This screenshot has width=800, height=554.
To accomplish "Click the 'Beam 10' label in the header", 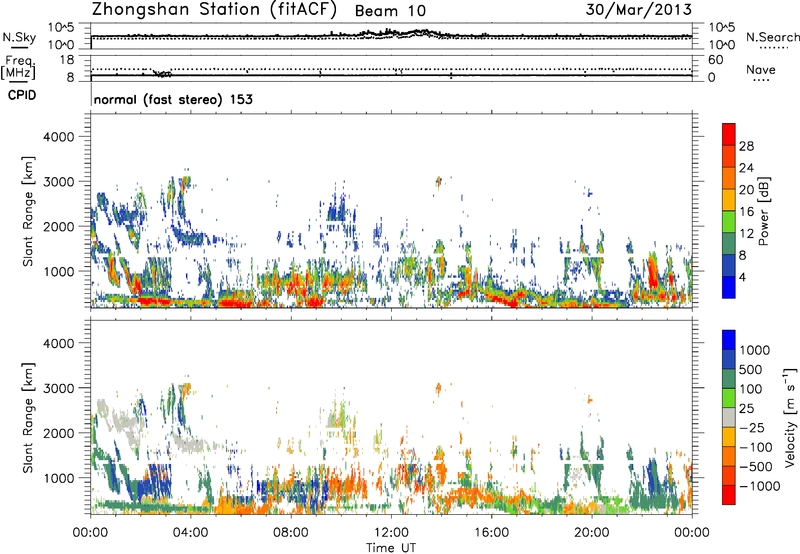I will point(390,11).
